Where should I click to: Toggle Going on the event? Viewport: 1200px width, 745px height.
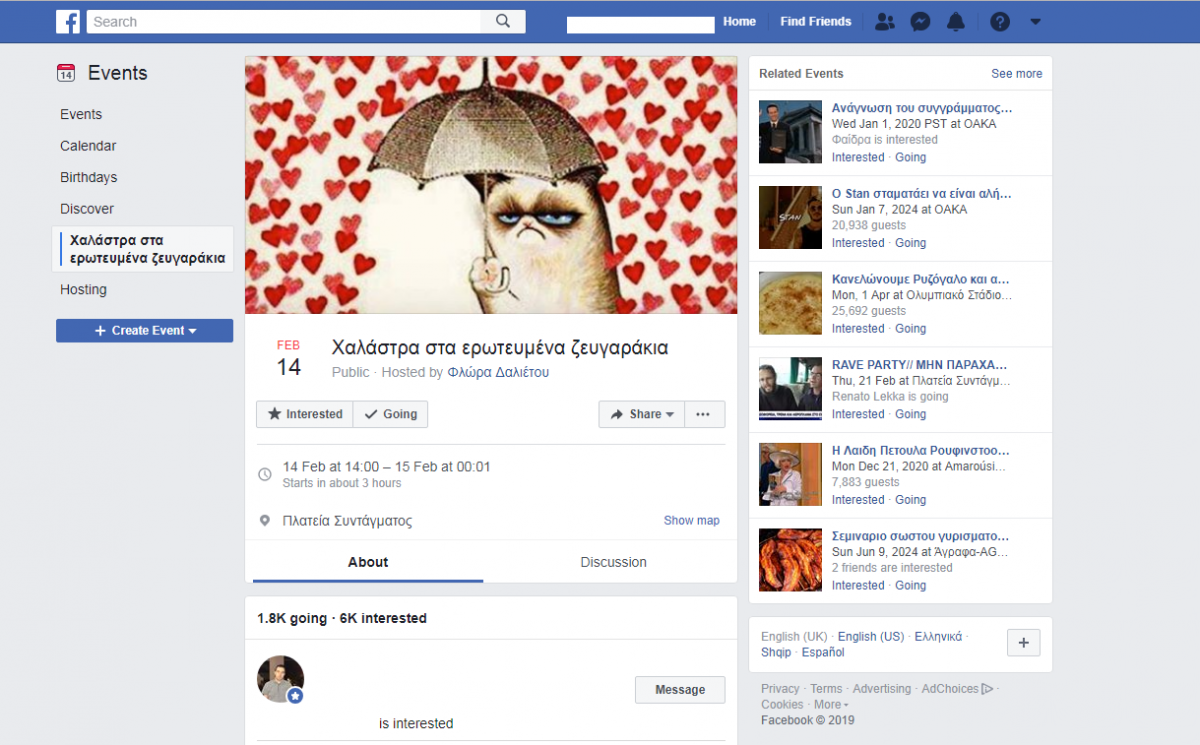[390, 414]
